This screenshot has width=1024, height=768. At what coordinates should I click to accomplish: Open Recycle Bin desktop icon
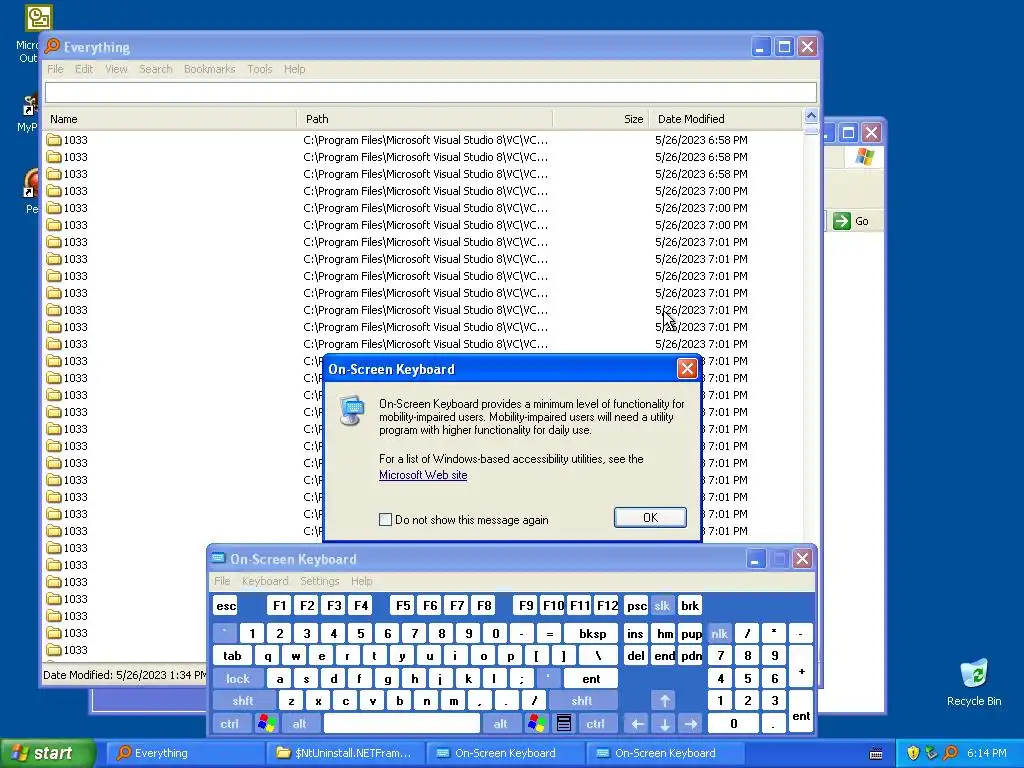pyautogui.click(x=974, y=682)
